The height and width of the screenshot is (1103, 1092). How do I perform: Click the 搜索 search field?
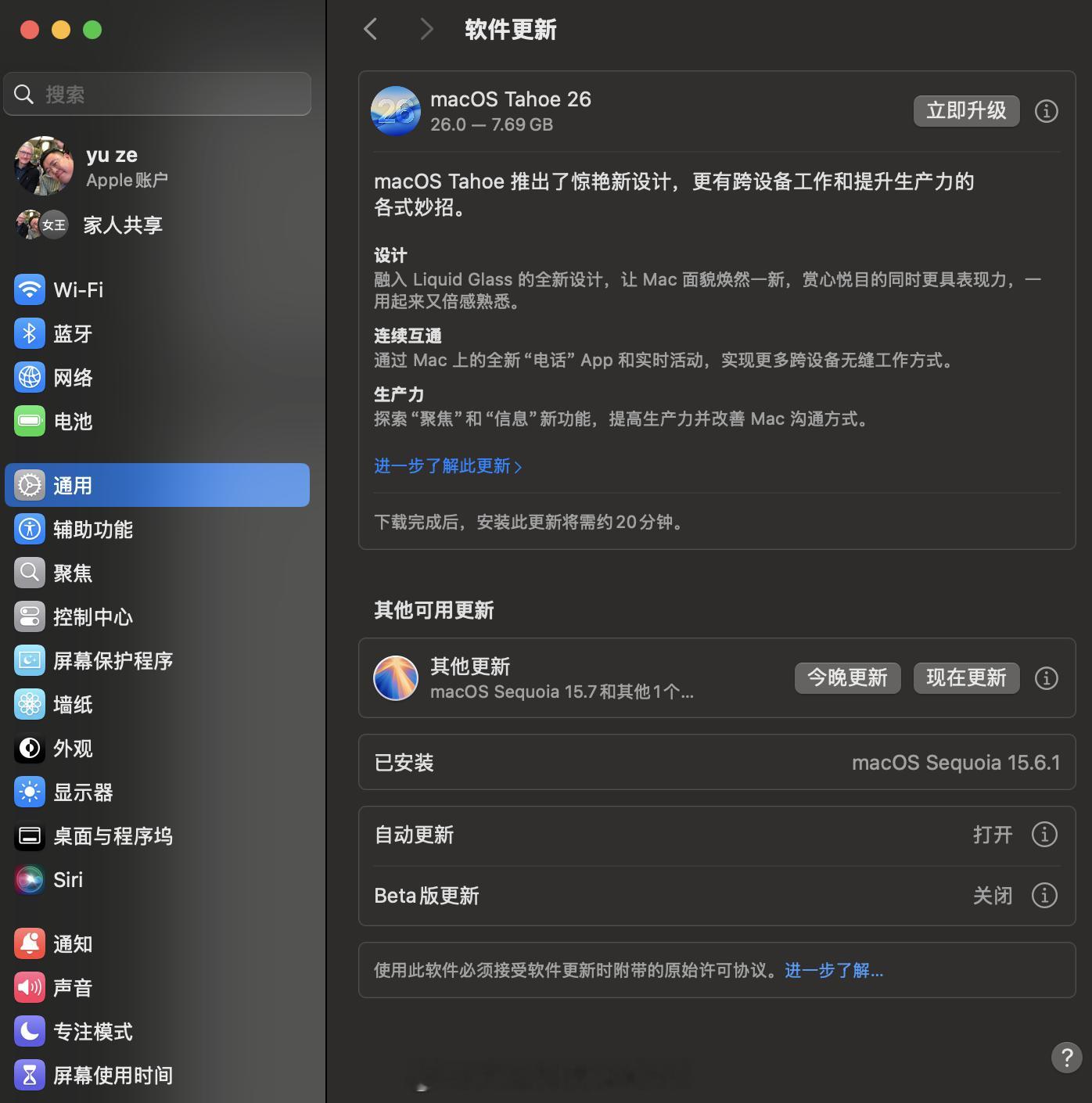click(x=157, y=94)
